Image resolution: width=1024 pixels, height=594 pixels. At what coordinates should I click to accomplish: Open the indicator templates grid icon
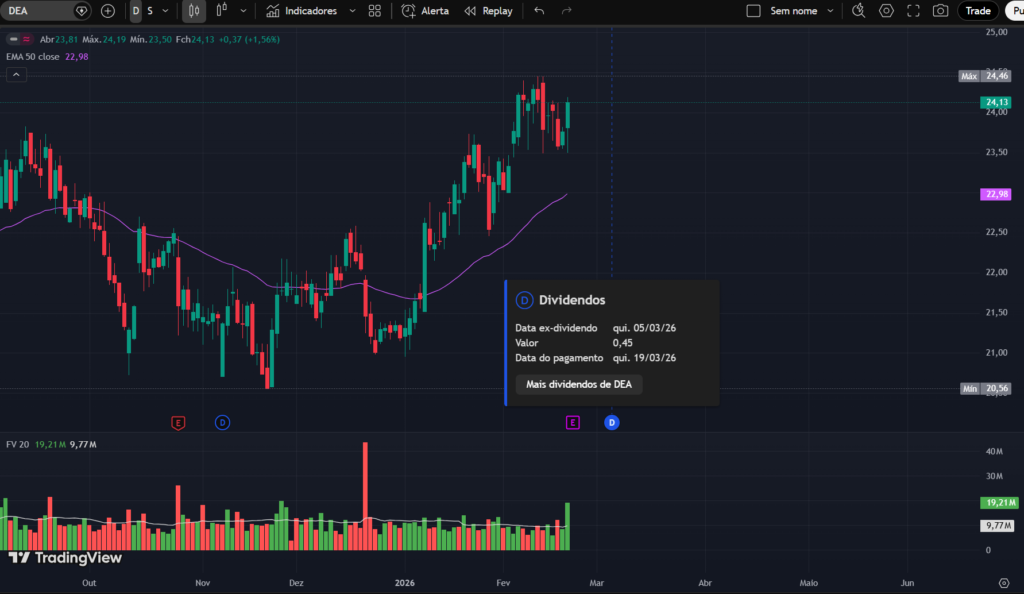click(x=375, y=11)
